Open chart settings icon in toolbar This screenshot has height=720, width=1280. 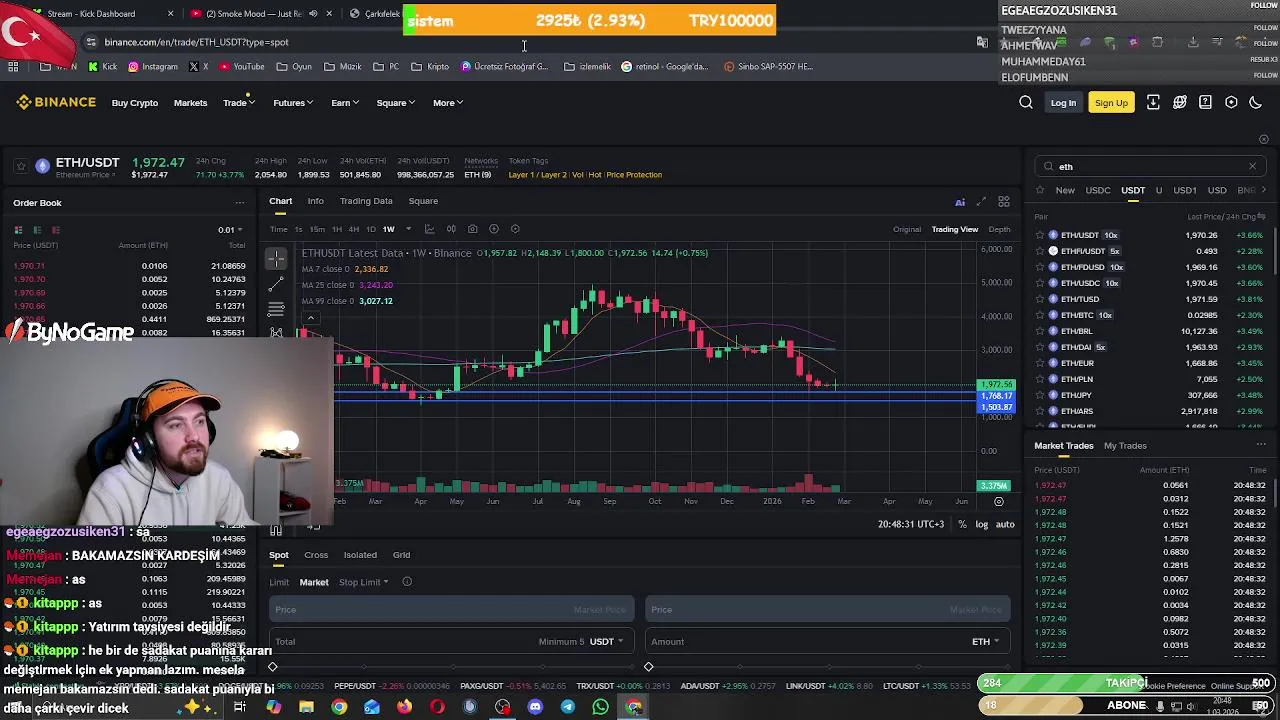pyautogui.click(x=515, y=229)
